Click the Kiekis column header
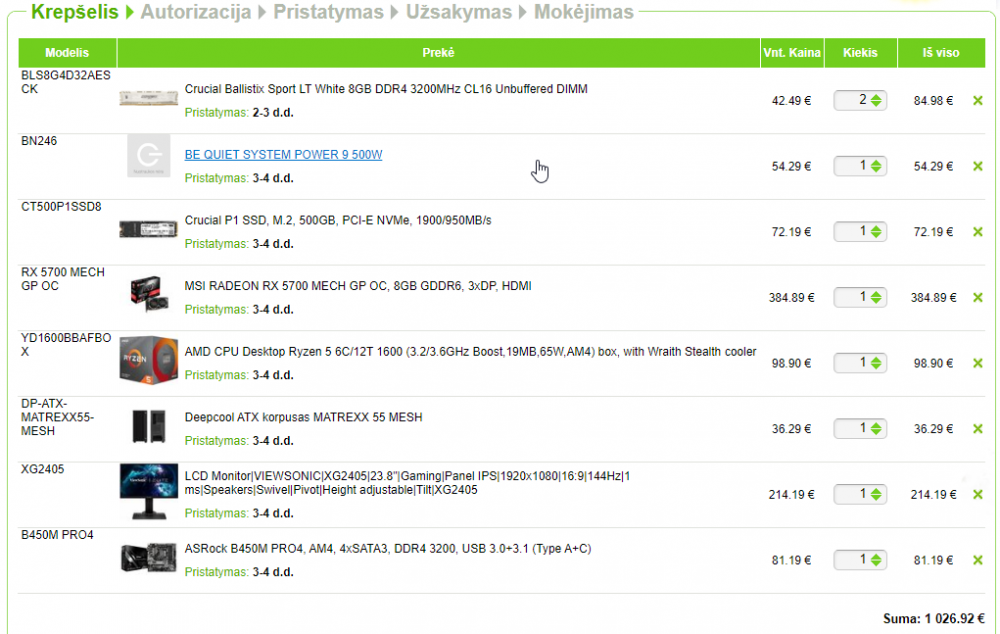The height and width of the screenshot is (634, 1000). [x=860, y=53]
